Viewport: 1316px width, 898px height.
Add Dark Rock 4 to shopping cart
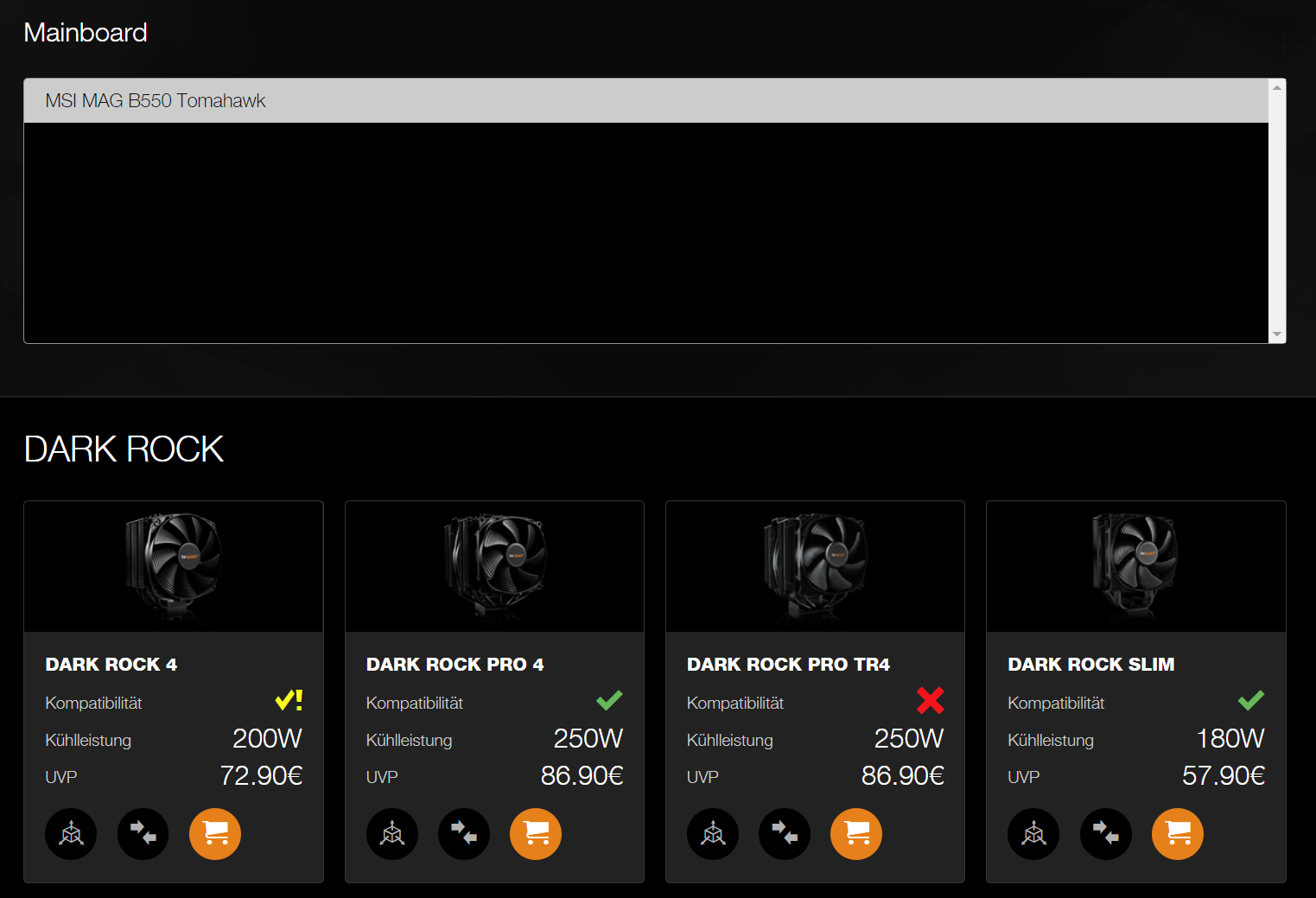pyautogui.click(x=215, y=834)
